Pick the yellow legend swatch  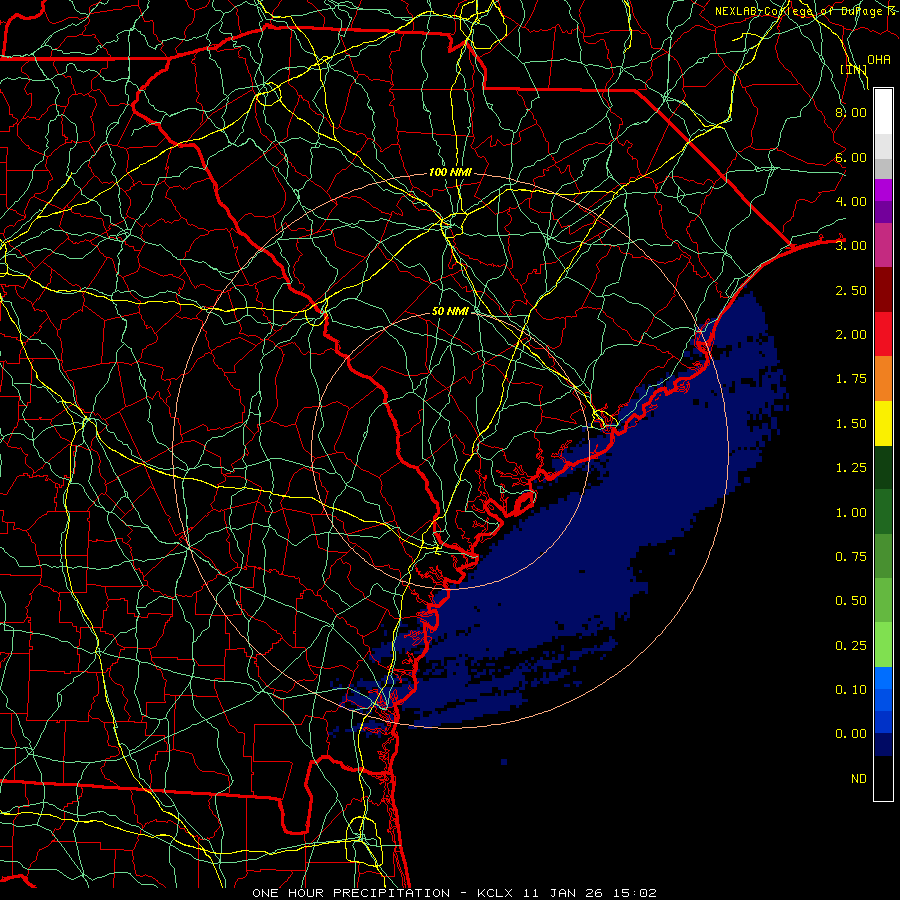click(x=883, y=423)
